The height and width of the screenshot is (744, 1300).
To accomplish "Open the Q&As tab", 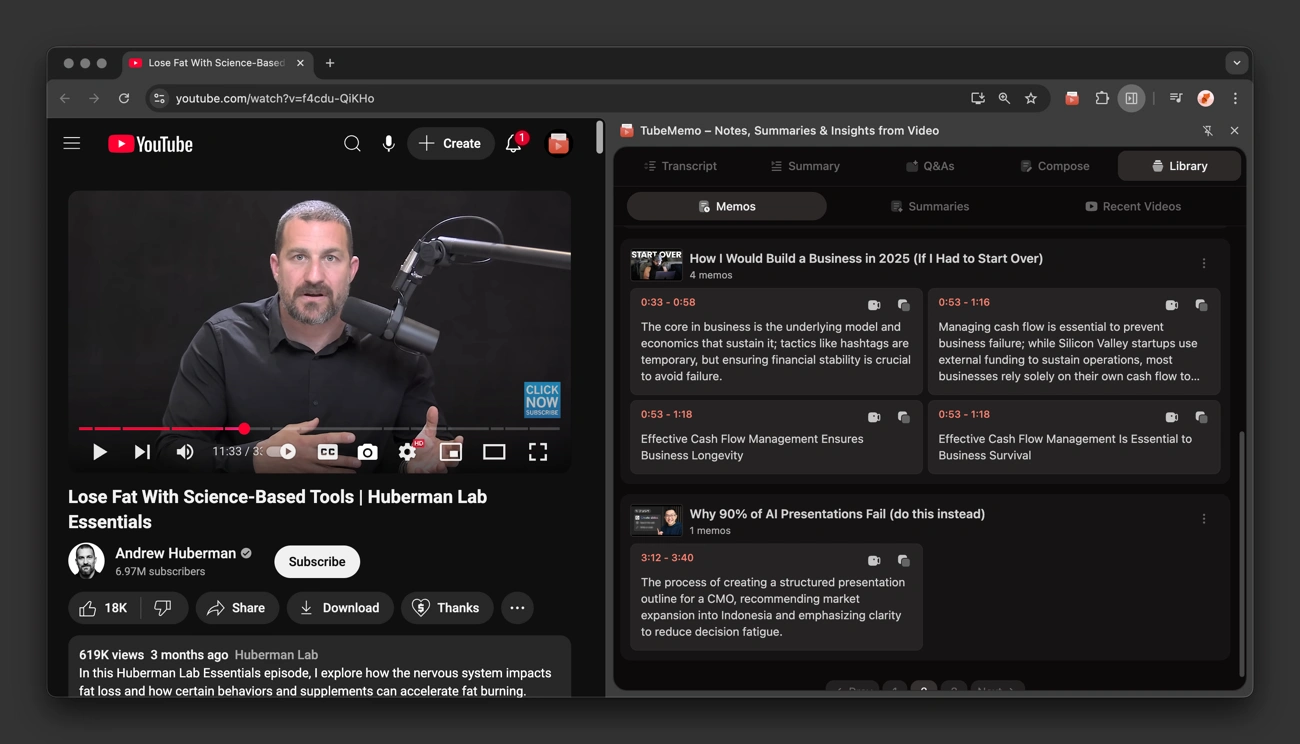I will coord(930,166).
